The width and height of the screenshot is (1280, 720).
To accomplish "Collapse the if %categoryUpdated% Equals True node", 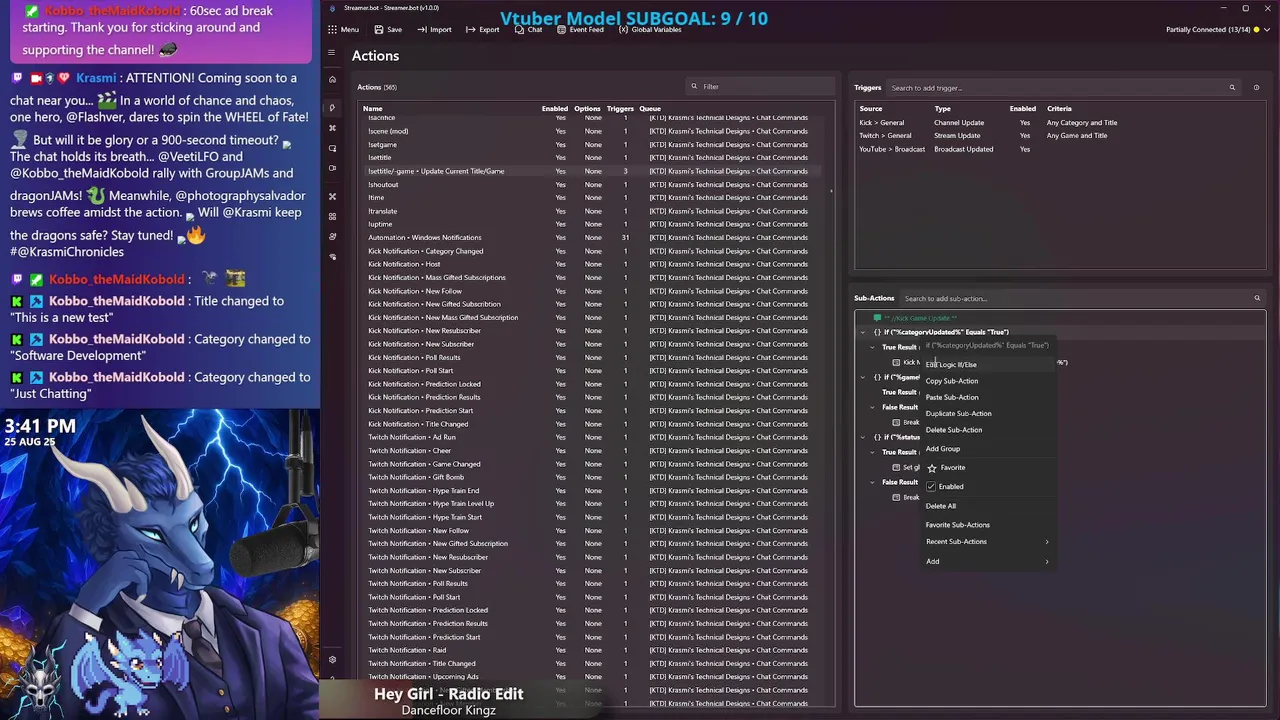I will (x=863, y=332).
